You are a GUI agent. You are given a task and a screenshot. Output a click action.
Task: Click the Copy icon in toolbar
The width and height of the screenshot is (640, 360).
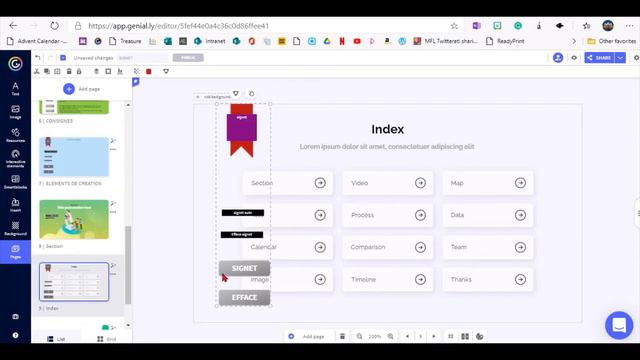click(x=47, y=71)
